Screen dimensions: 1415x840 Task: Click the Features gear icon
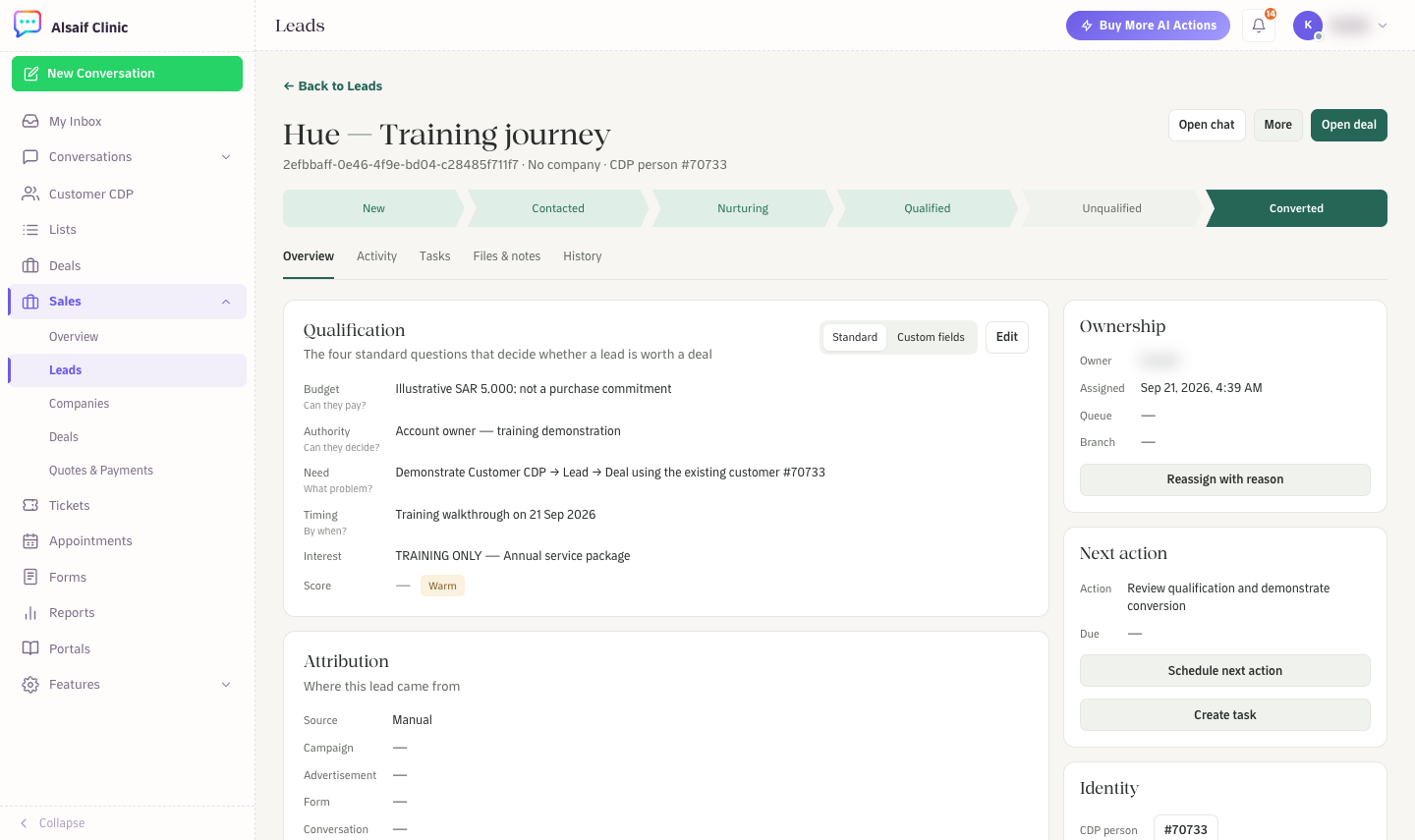pos(30,685)
